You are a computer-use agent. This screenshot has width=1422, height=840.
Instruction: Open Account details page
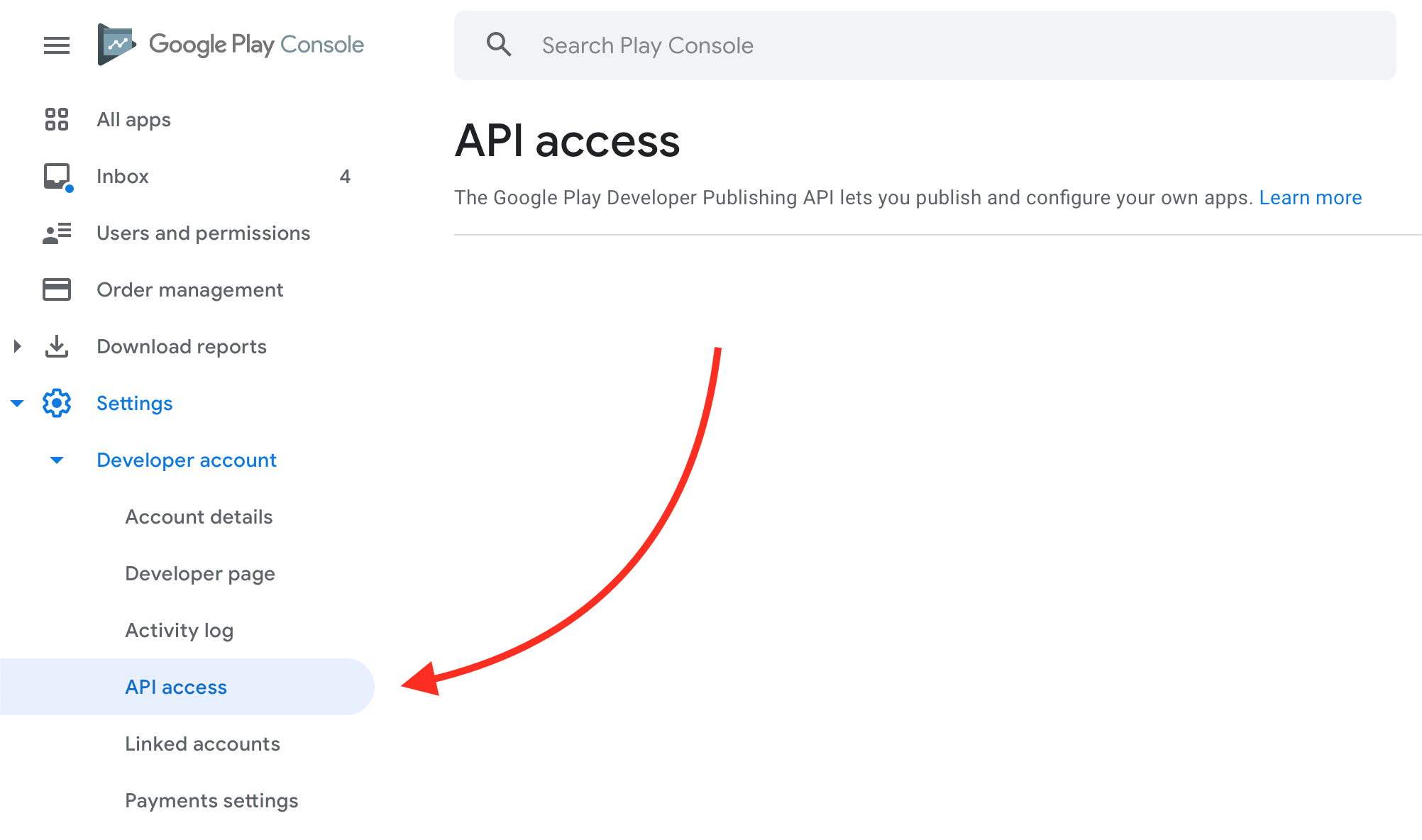coord(199,516)
